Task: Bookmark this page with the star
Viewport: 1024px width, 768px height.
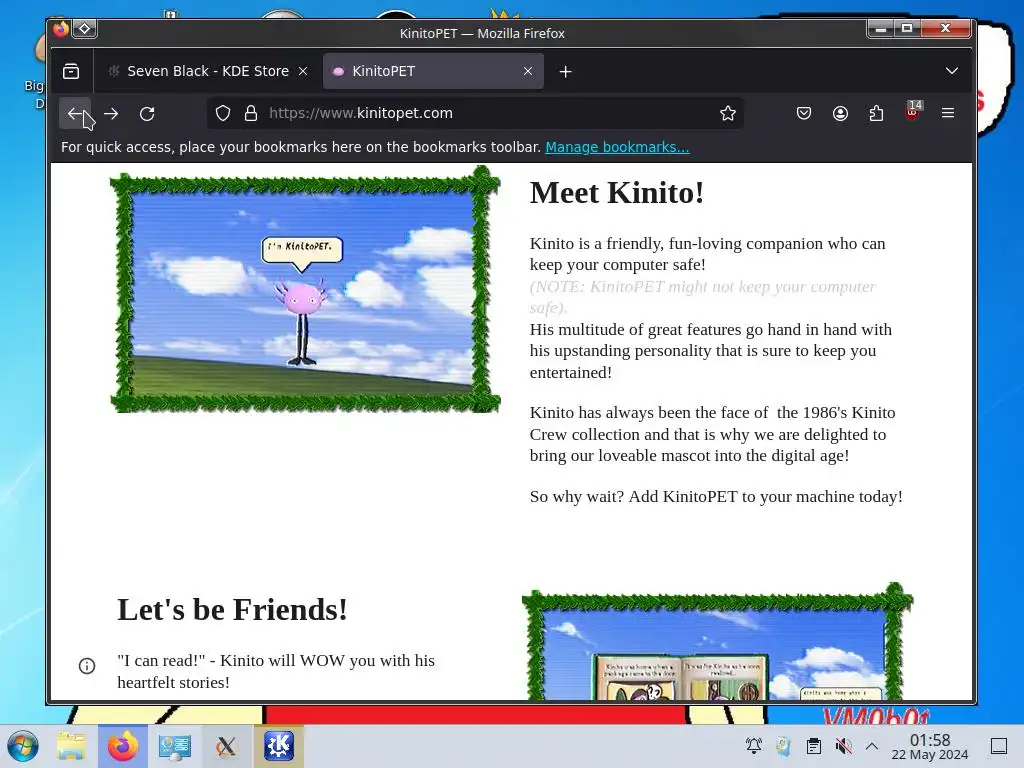Action: 728,114
